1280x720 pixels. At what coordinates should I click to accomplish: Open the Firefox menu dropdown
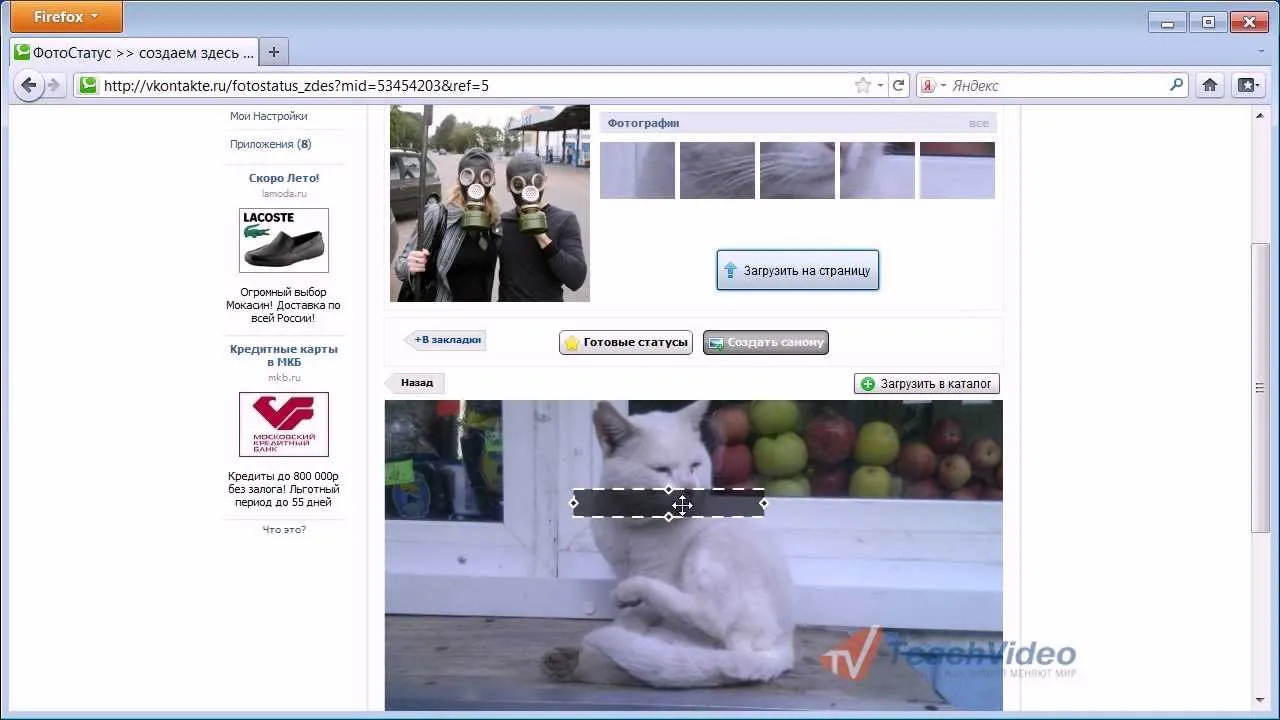66,16
